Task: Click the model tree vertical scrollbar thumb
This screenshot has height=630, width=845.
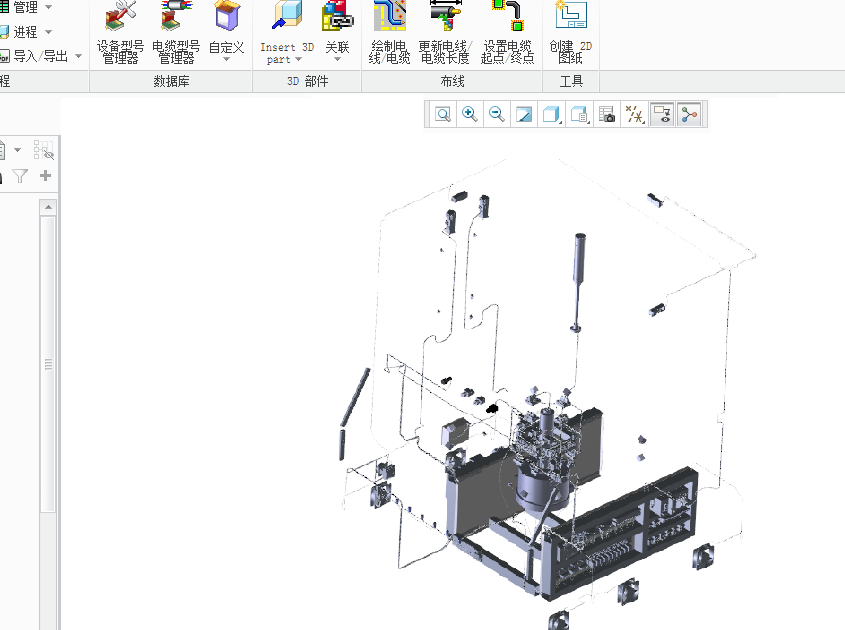Action: [x=49, y=364]
